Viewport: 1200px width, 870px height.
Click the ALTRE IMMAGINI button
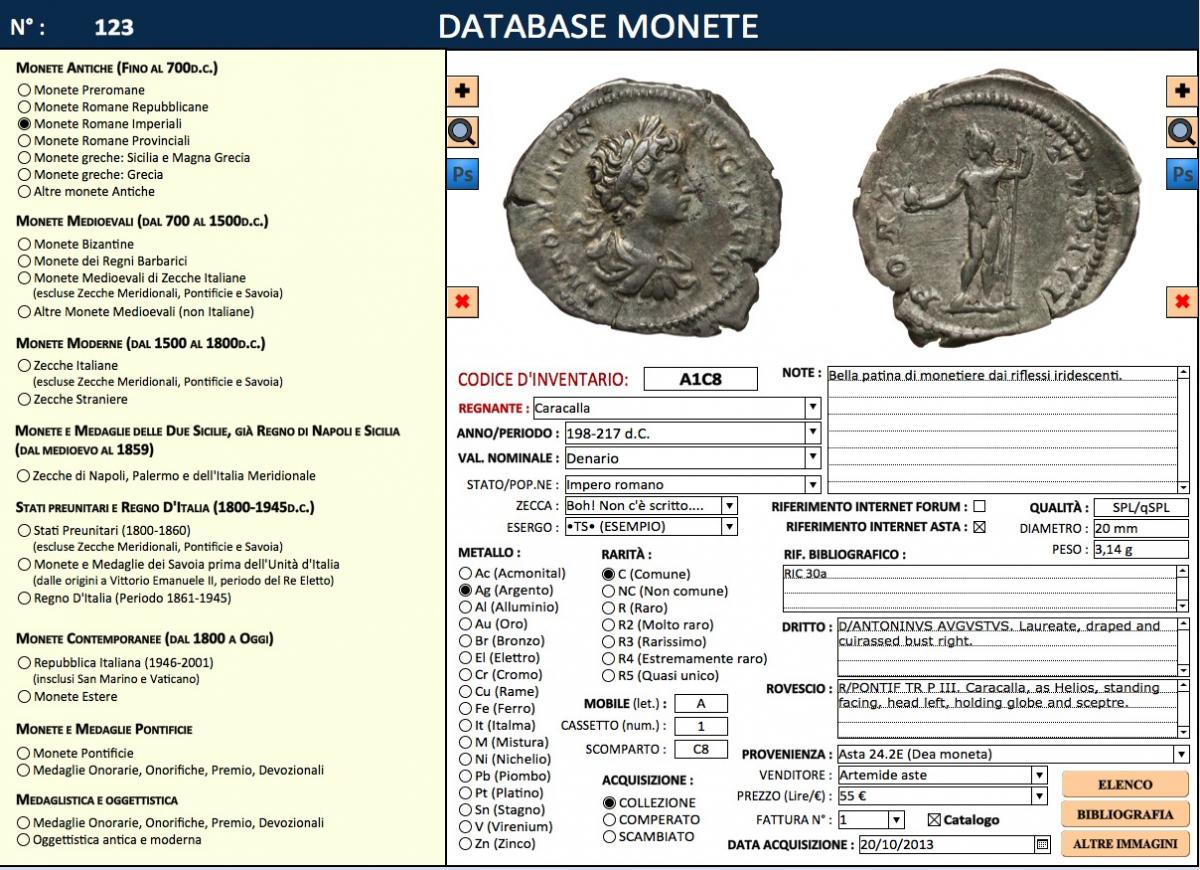click(1125, 844)
